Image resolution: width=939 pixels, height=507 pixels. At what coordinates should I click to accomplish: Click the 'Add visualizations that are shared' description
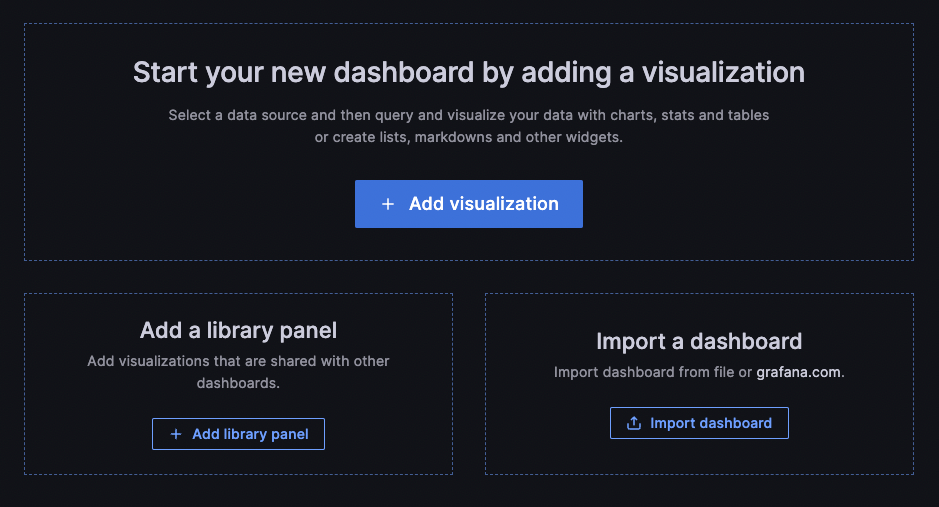click(238, 361)
